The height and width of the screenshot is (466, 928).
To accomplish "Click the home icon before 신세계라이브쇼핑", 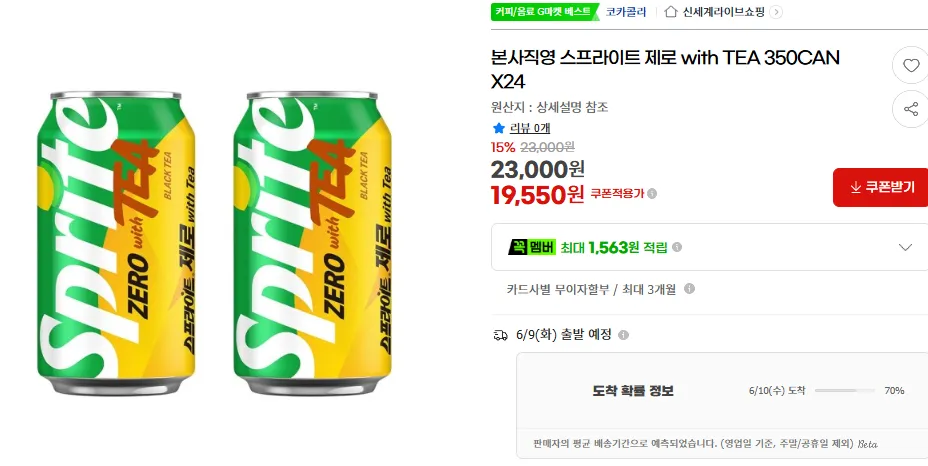I will 671,11.
